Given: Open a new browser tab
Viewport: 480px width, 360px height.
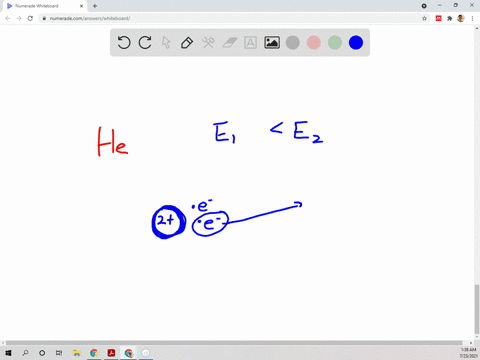Looking at the screenshot, I should [95, 6].
